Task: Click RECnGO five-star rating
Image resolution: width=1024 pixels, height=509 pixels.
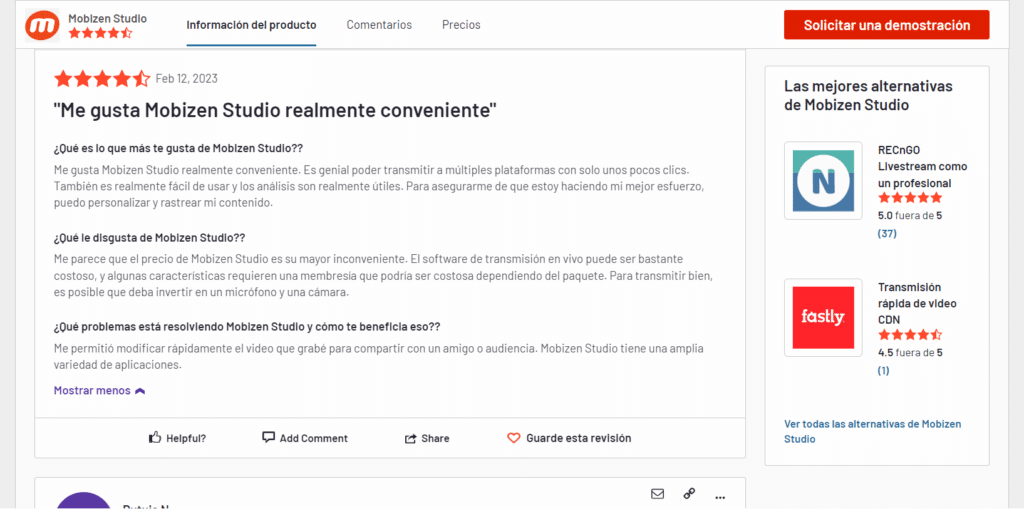Action: pyautogui.click(x=910, y=198)
